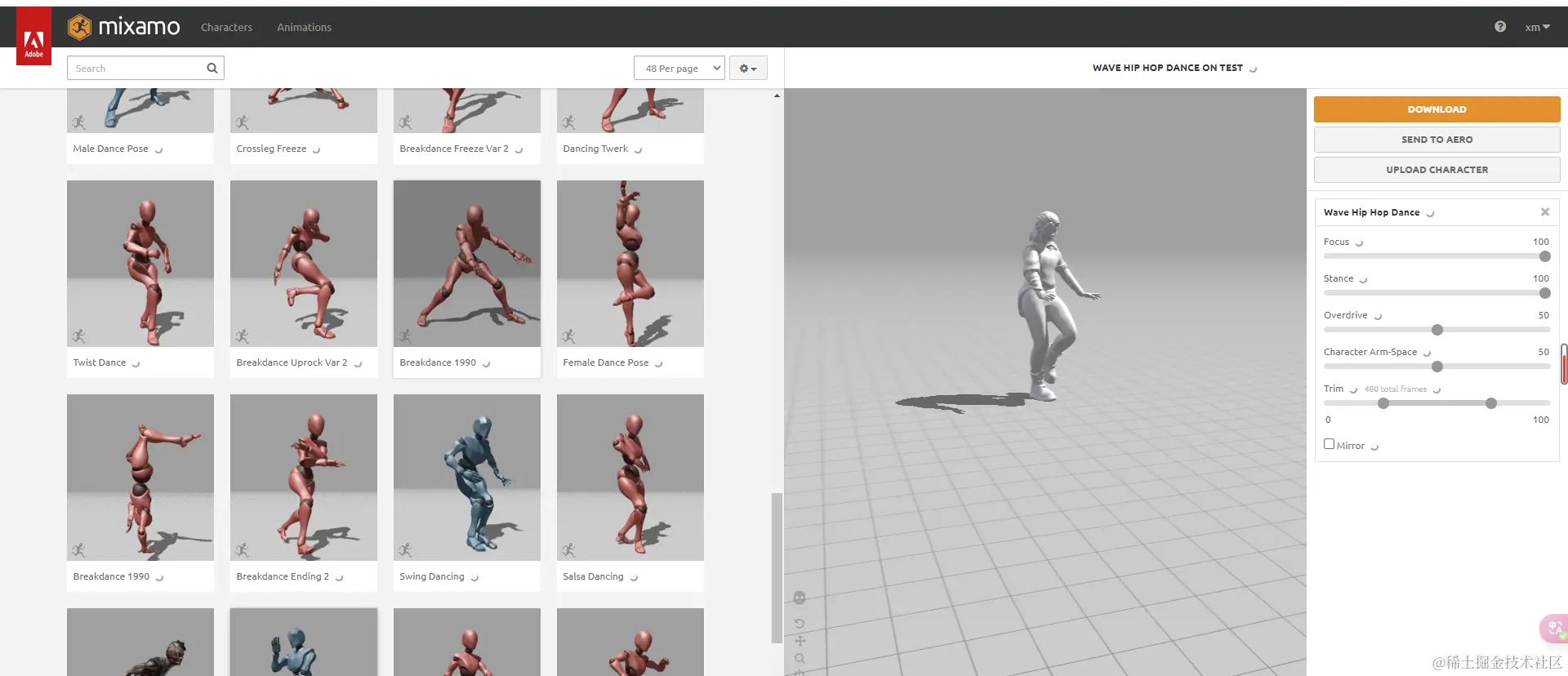Click the animation icon on Breakdance Freeze Var 2

coord(405,122)
